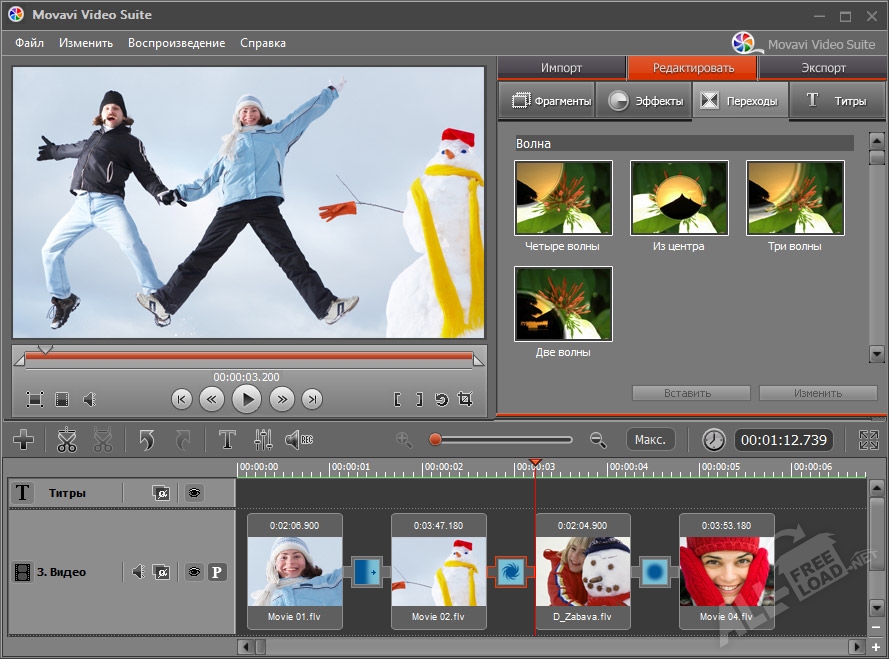The height and width of the screenshot is (659, 889).
Task: Open the Эффекты panel tab
Action: click(x=646, y=101)
